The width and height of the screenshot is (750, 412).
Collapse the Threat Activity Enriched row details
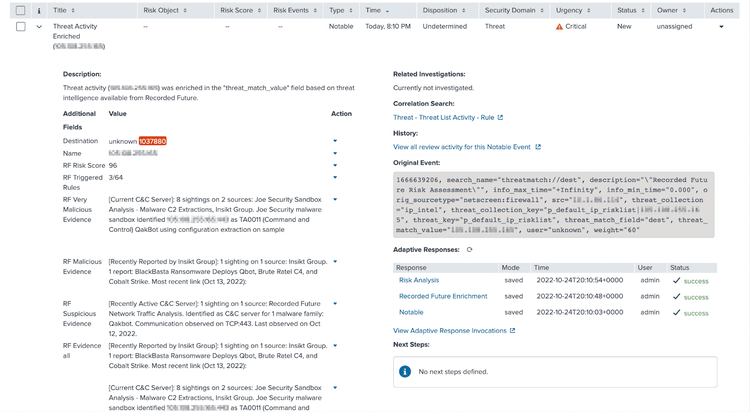(x=39, y=27)
